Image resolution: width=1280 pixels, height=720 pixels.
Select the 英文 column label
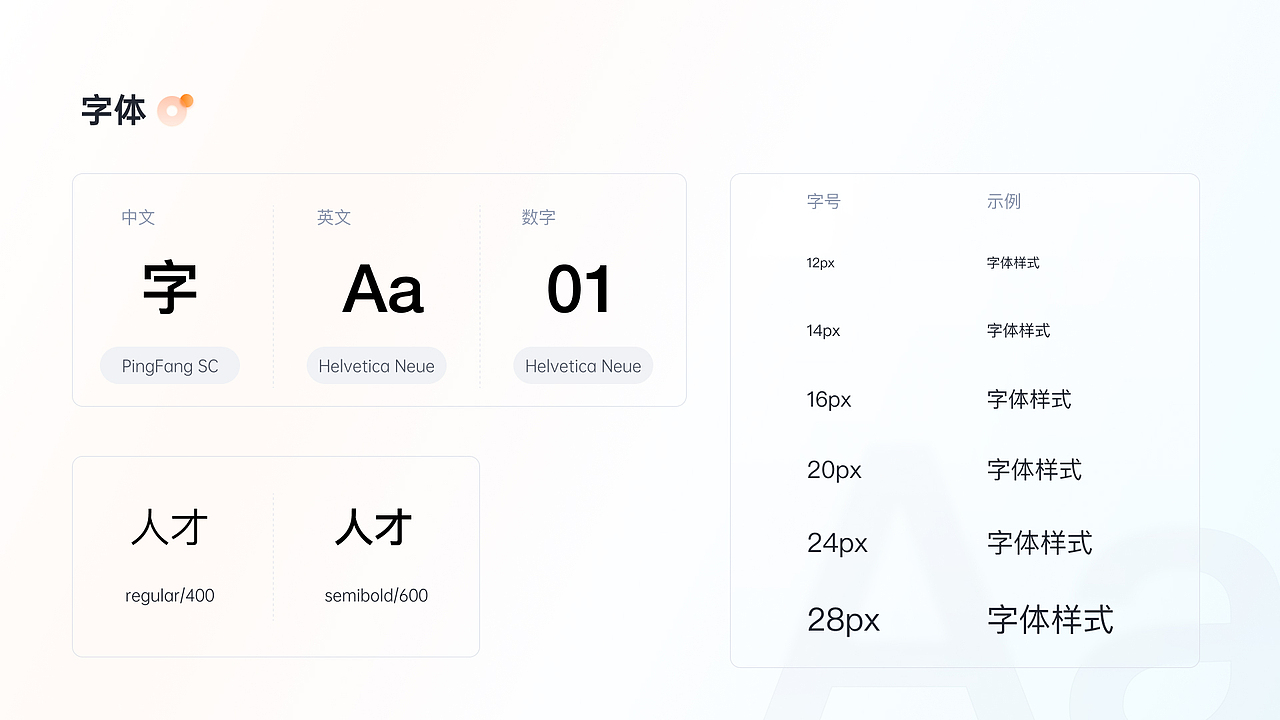[334, 217]
